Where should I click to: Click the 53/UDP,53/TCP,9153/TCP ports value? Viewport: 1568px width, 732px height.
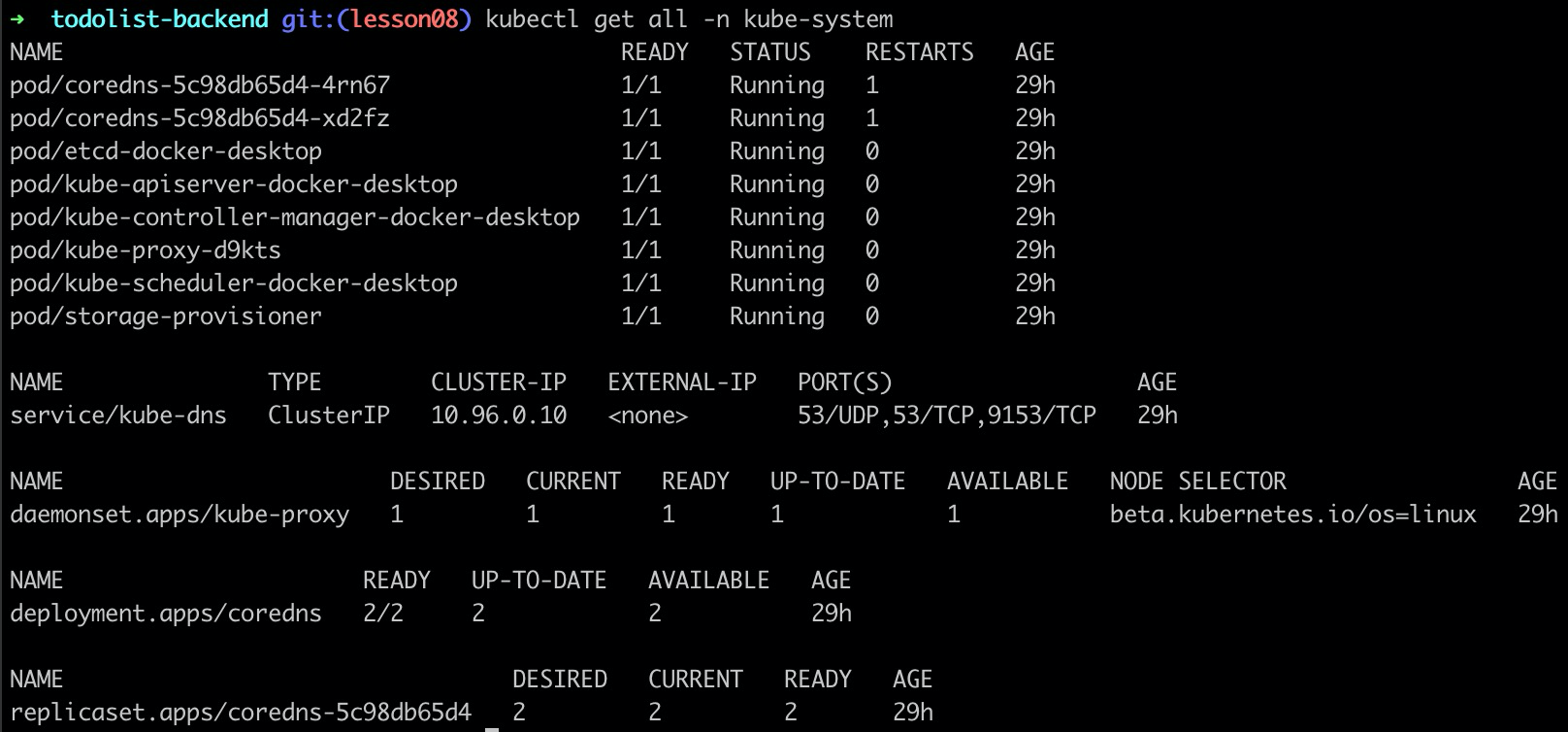coord(946,416)
